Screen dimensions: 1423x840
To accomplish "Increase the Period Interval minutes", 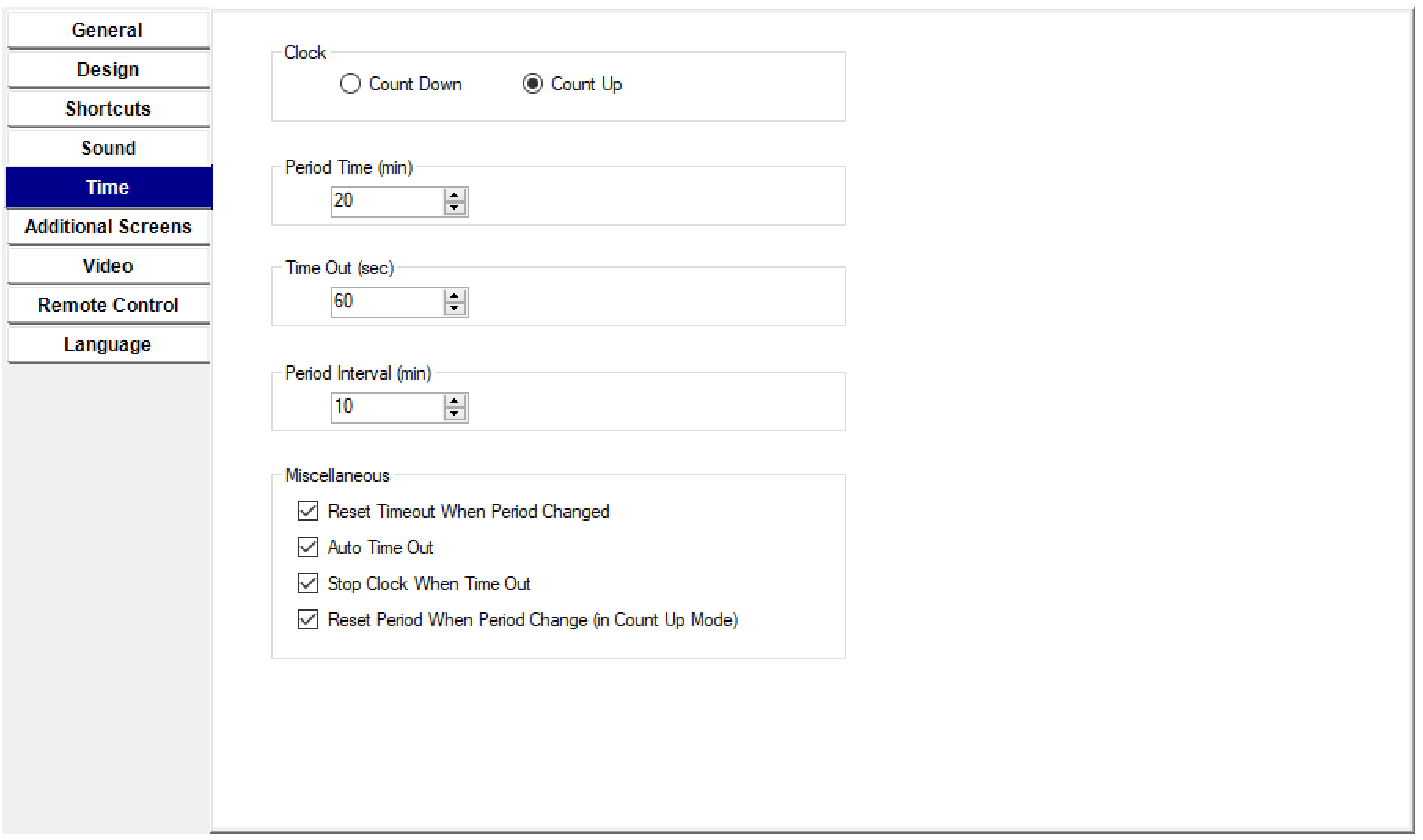I will (455, 401).
